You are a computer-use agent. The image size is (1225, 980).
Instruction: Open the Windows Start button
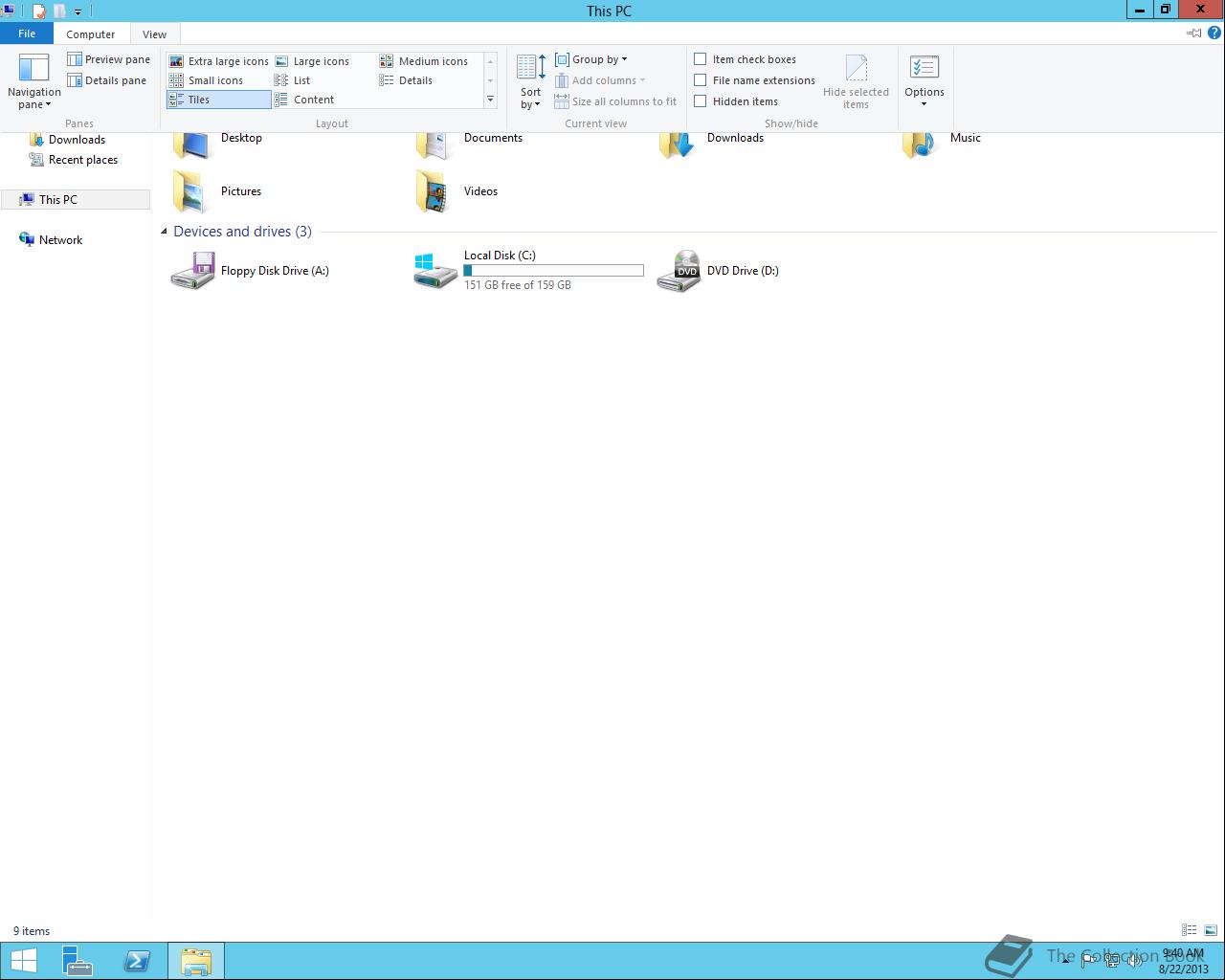coord(24,961)
